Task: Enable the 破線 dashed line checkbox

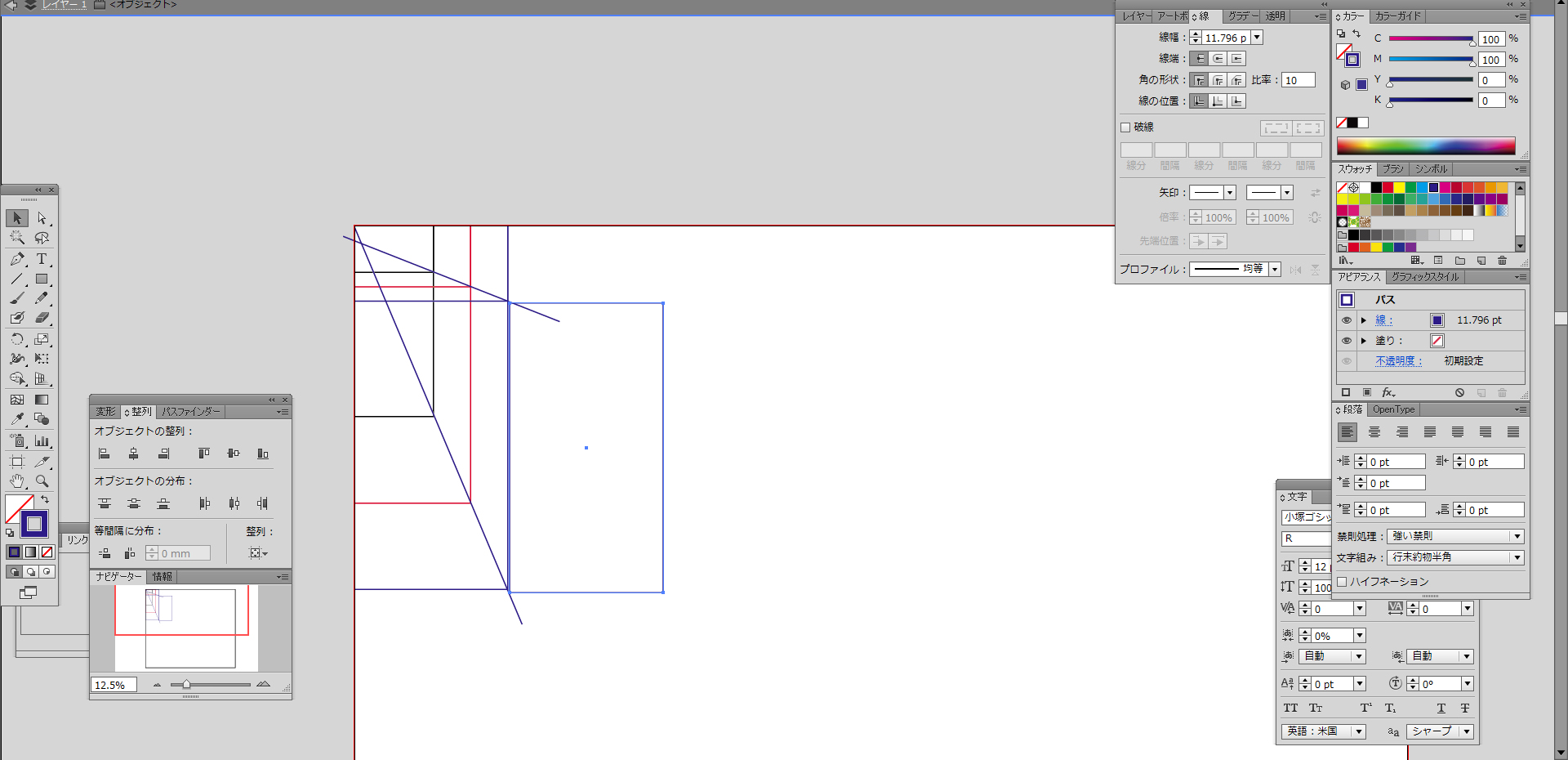Action: [1125, 127]
